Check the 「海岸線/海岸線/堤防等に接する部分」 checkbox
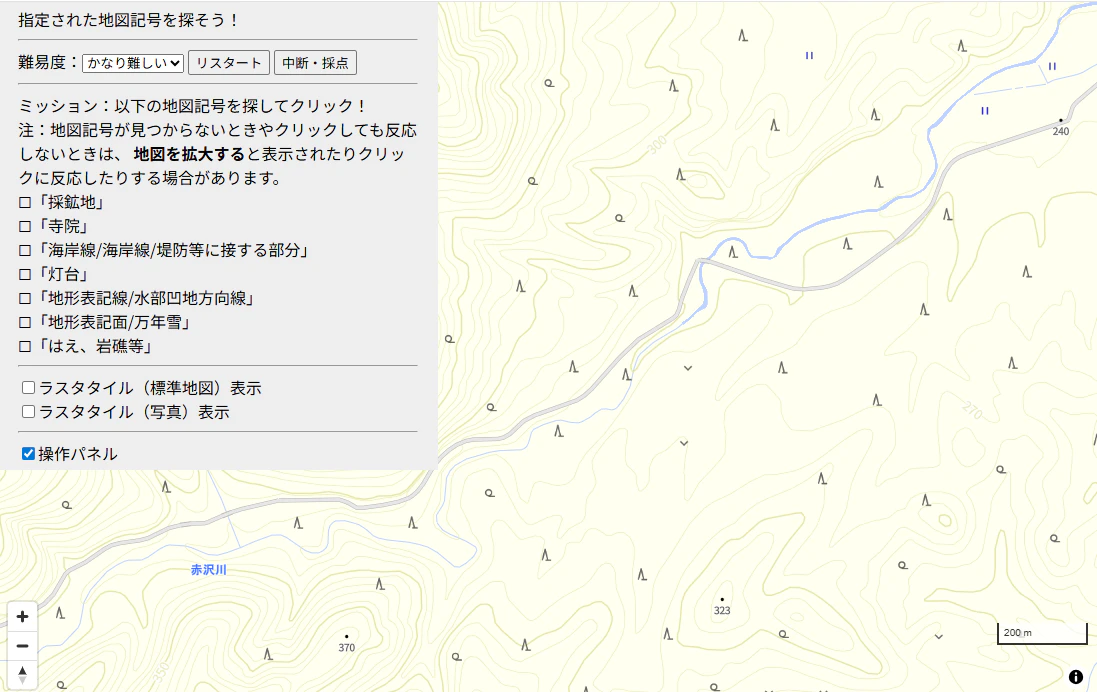 (x=25, y=250)
